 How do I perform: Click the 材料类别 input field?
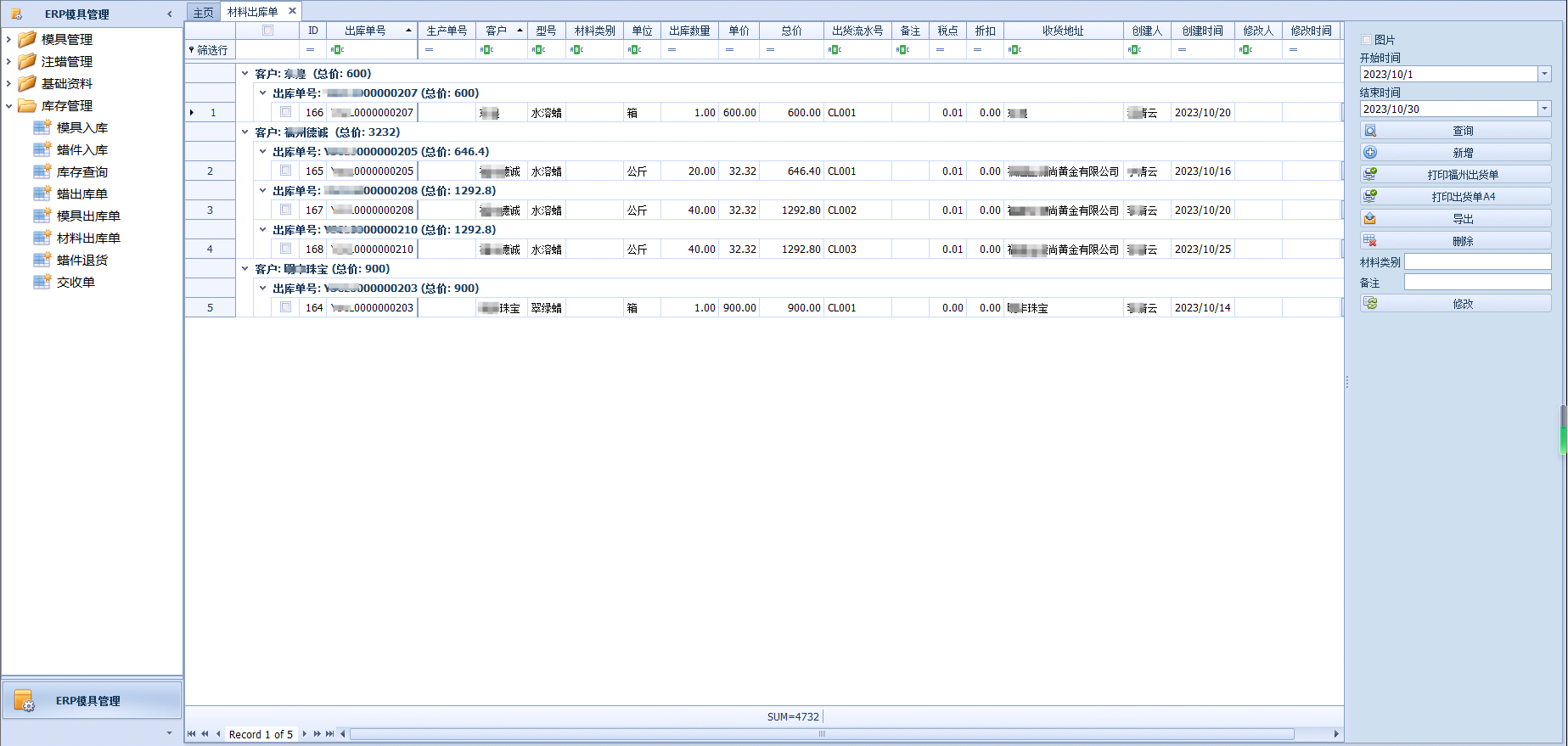pos(1477,262)
